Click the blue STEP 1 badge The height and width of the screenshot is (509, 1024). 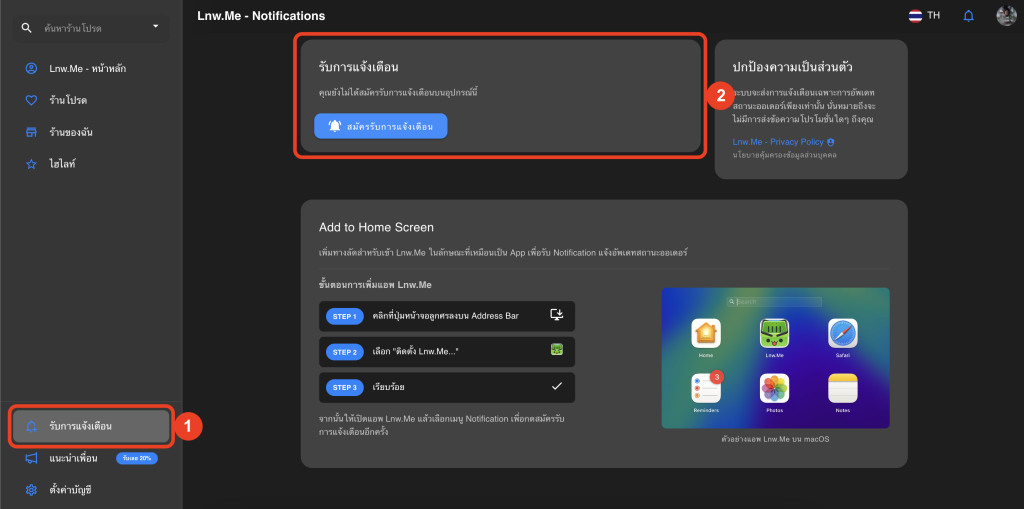(x=345, y=317)
